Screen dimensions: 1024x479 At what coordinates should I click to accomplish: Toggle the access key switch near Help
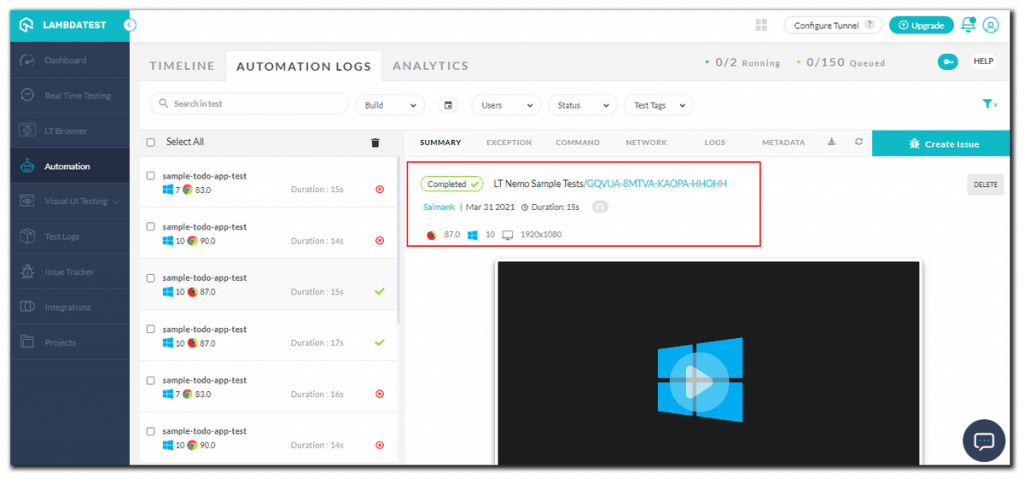tap(946, 62)
